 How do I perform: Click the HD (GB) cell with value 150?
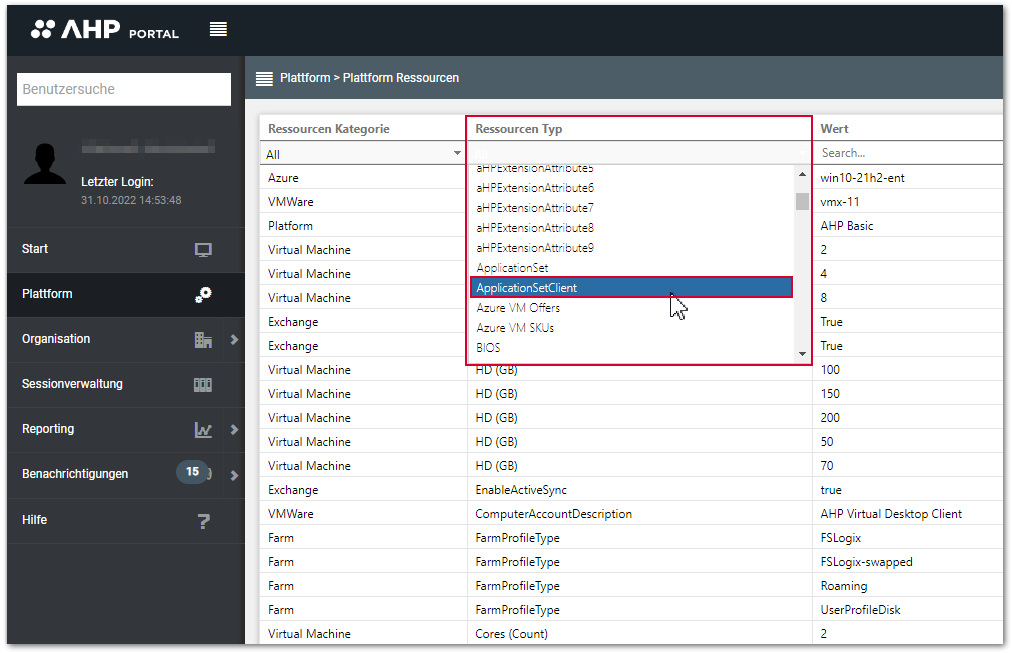coord(640,394)
